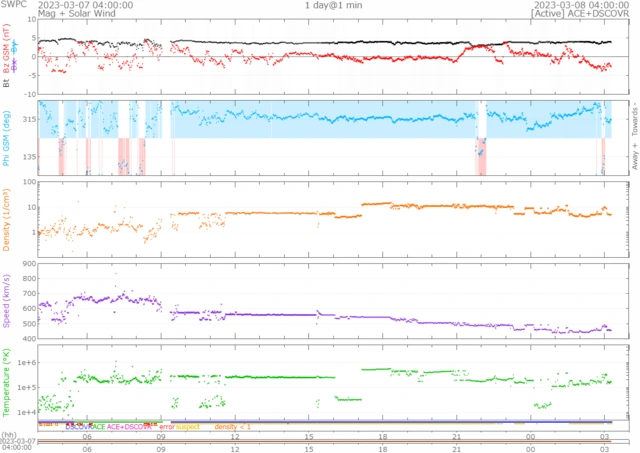Click the SWPC title label
The height and width of the screenshot is (453, 640).
(13, 4)
